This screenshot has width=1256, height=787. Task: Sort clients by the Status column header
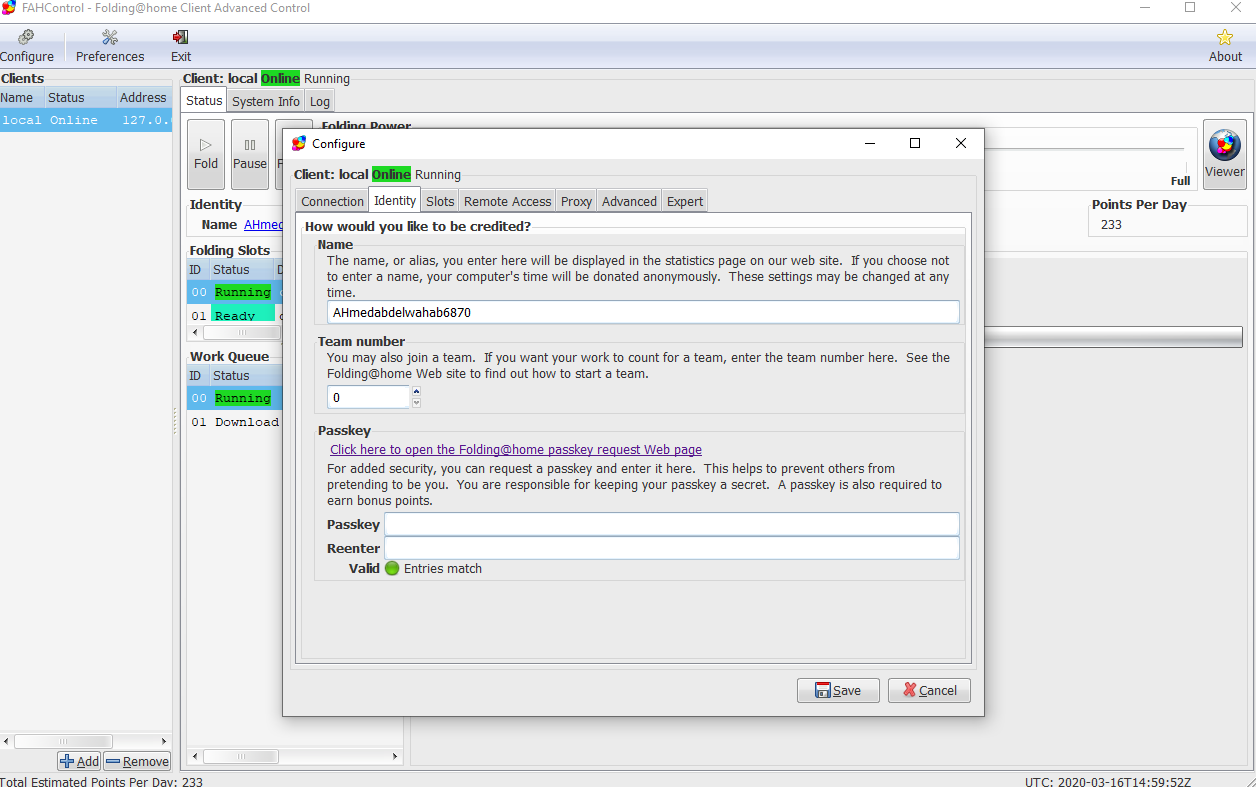[x=79, y=98]
